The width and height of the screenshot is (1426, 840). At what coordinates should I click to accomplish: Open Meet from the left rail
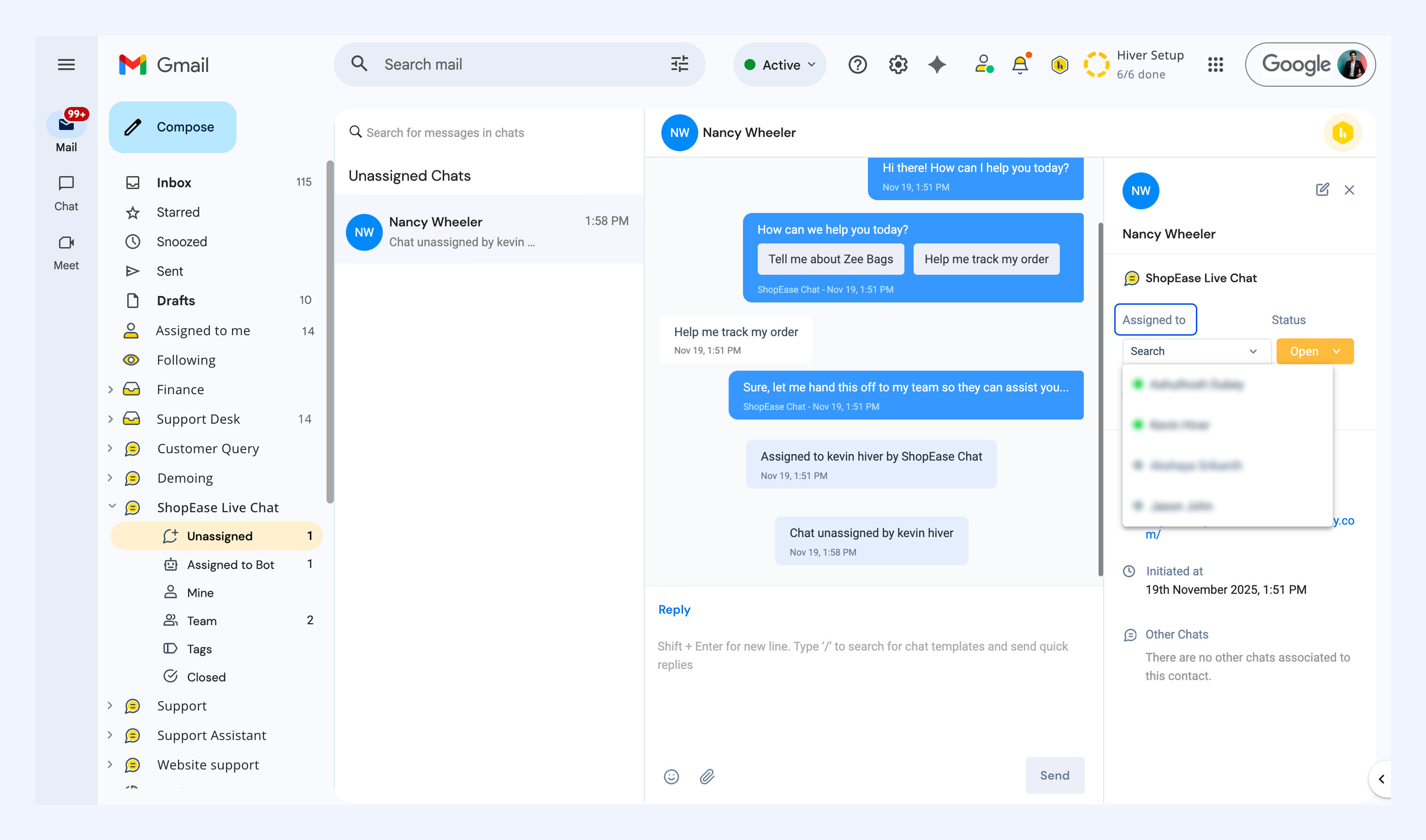click(66, 253)
